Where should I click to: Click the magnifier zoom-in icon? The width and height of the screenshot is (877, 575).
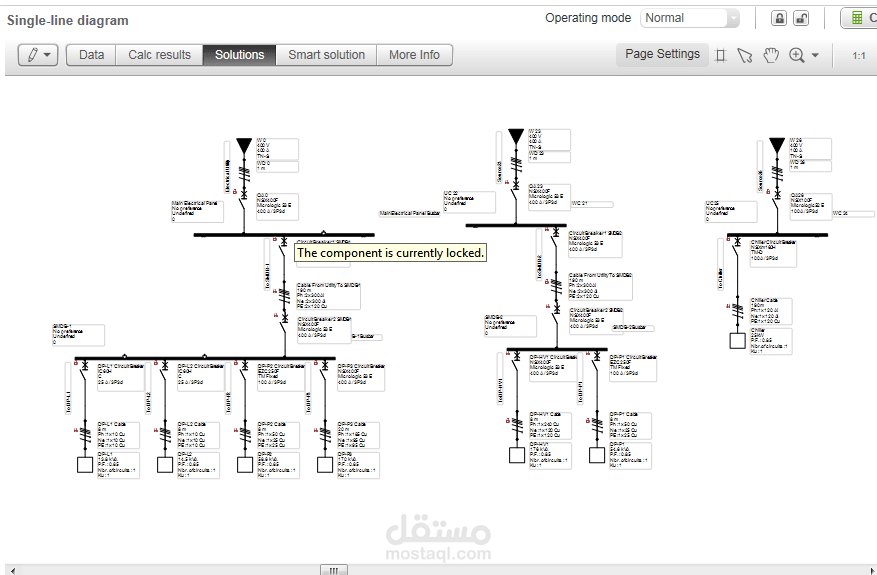pos(796,55)
